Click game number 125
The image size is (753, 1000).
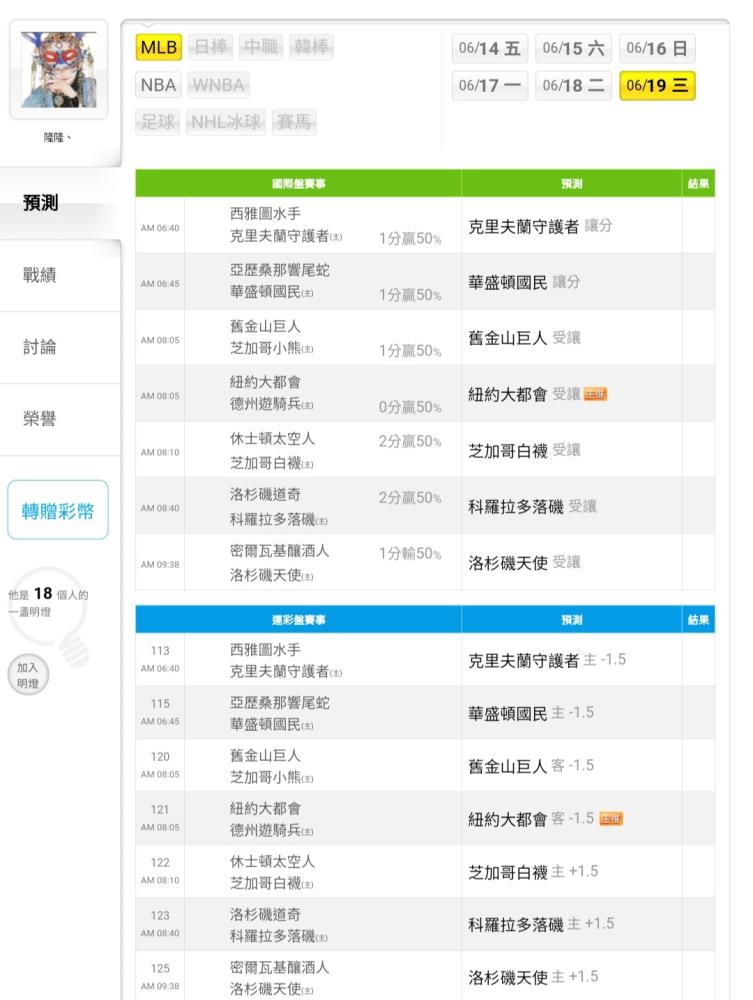160,969
